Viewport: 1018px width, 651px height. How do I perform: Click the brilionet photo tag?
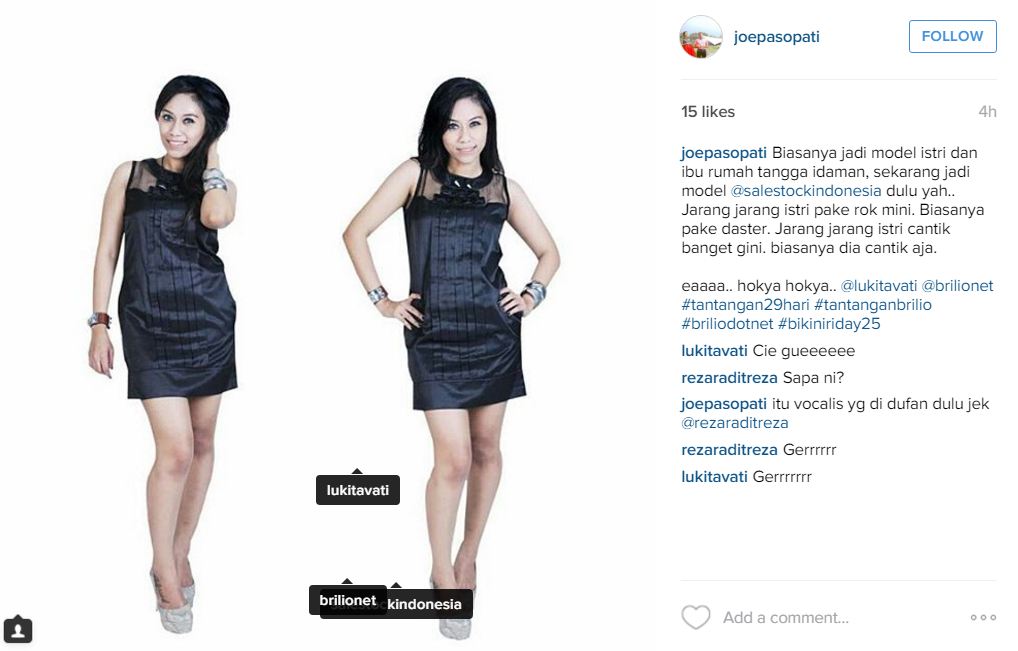[x=348, y=600]
